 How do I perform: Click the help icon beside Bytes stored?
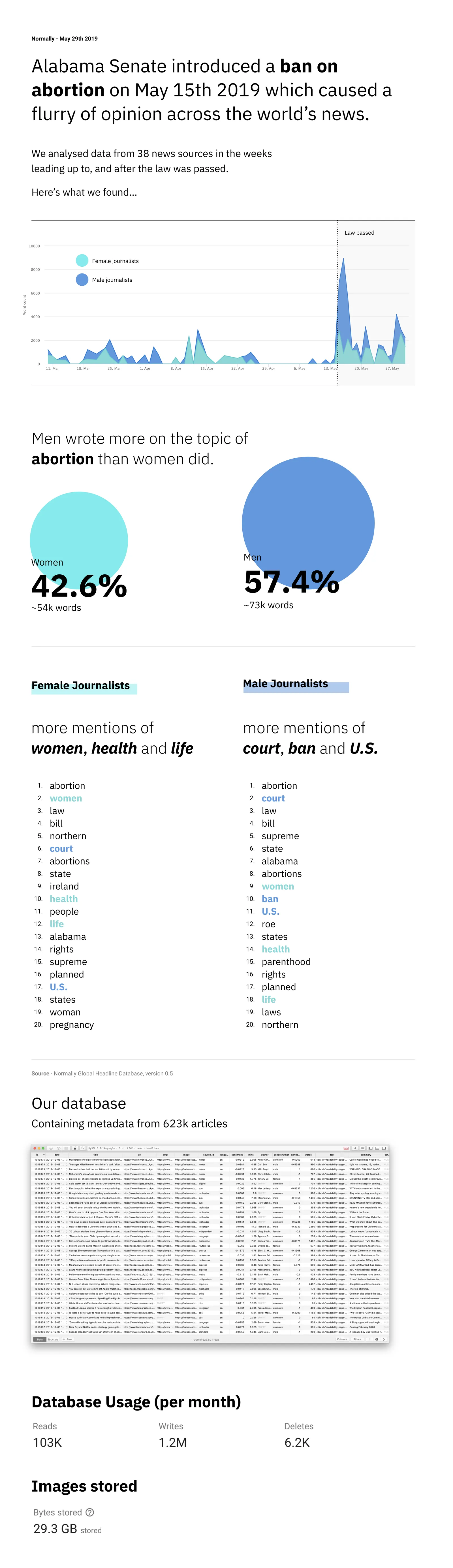coord(90,1512)
